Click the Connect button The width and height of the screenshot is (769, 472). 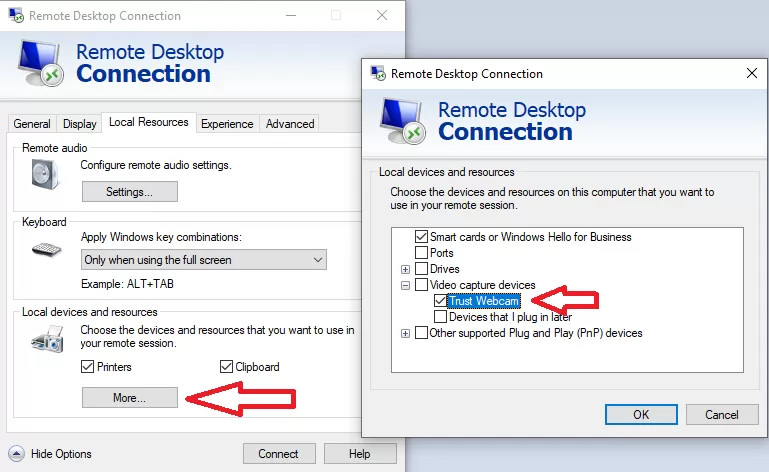click(279, 453)
